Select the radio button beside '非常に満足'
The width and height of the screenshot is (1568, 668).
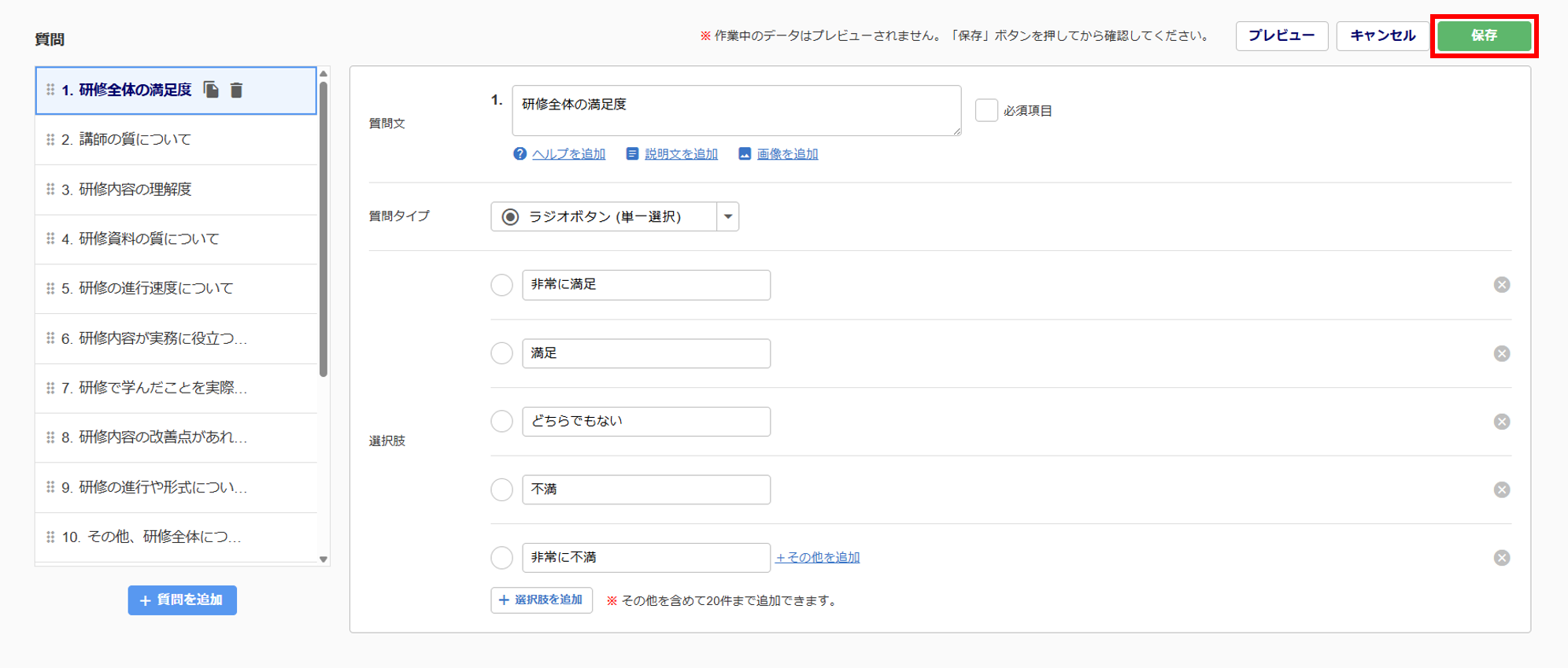501,285
